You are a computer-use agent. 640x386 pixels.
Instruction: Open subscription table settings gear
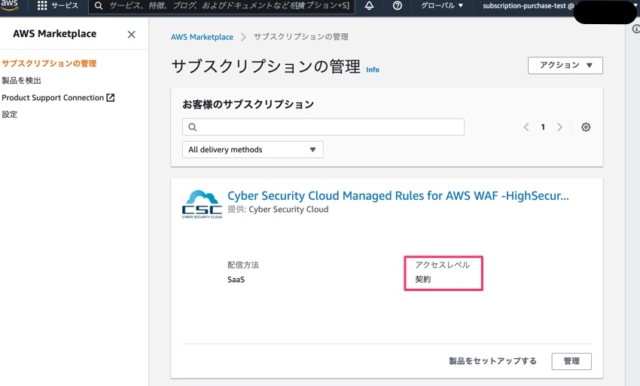click(x=586, y=127)
